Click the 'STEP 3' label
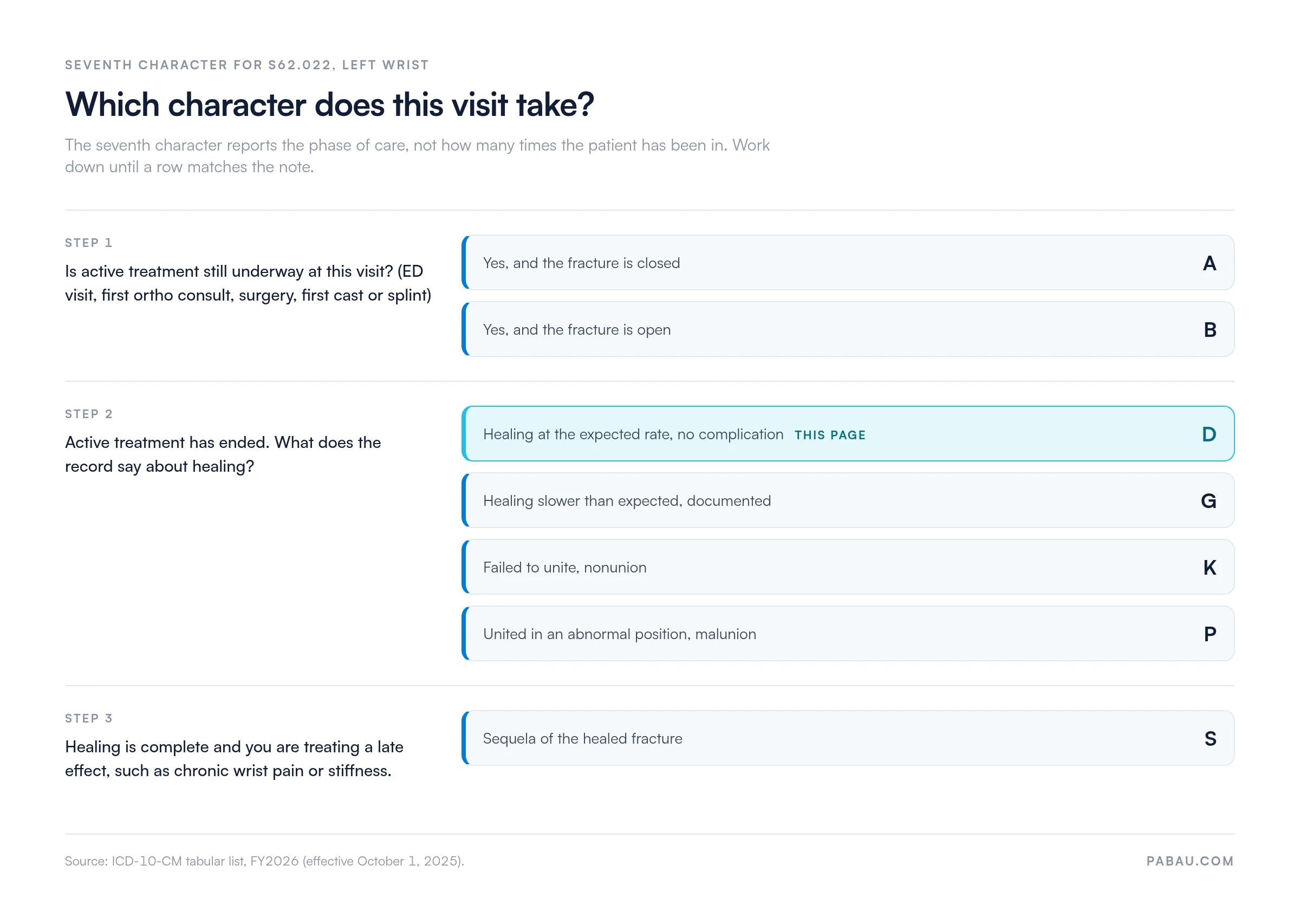This screenshot has height=924, width=1300. [x=89, y=719]
